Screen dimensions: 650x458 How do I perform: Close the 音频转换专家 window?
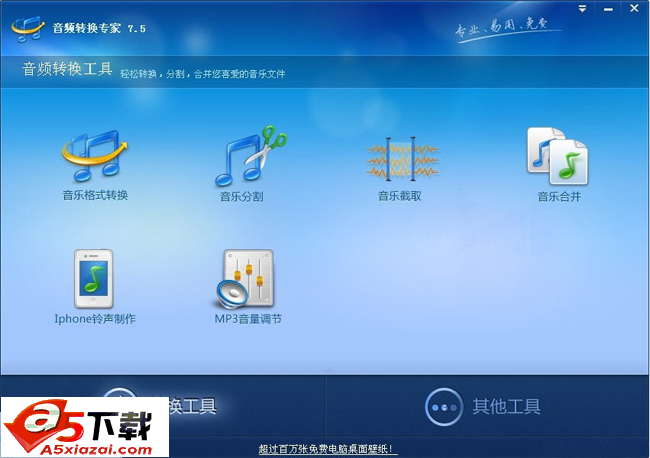click(x=634, y=8)
